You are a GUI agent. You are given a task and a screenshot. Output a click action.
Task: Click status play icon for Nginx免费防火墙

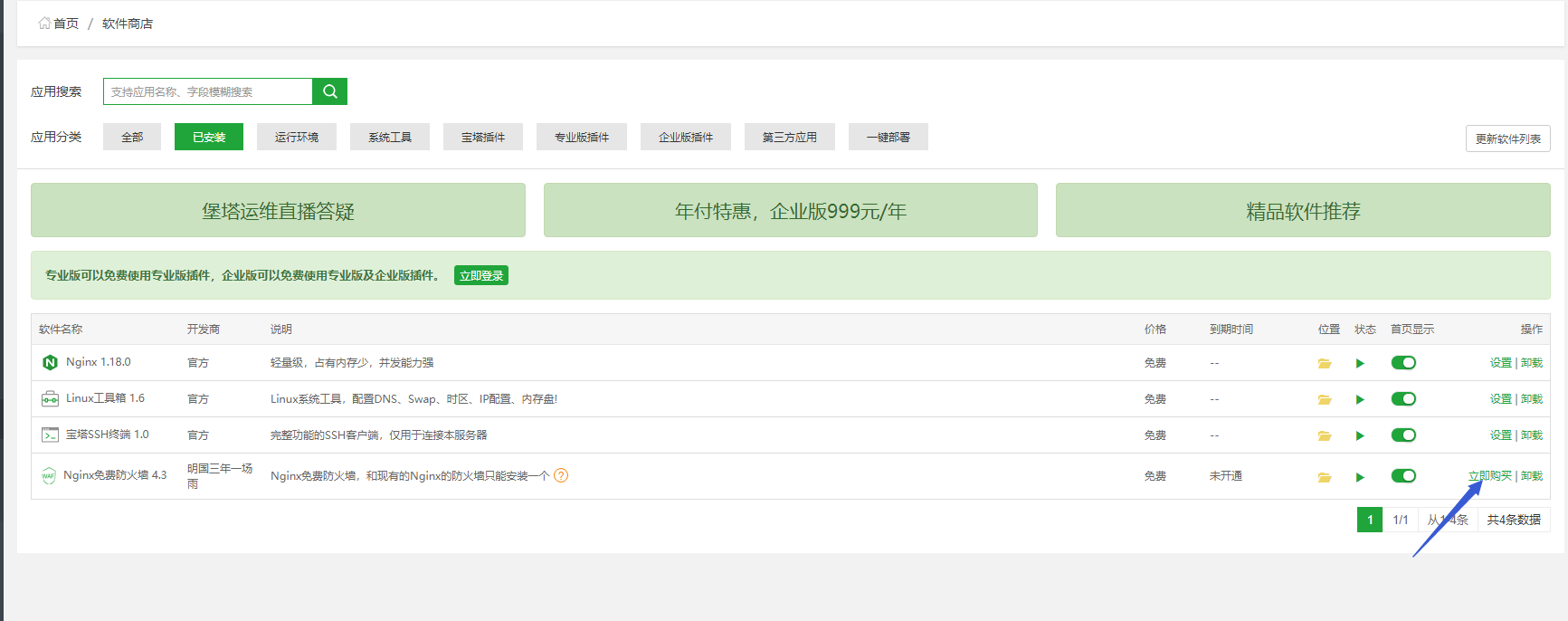coord(1360,478)
